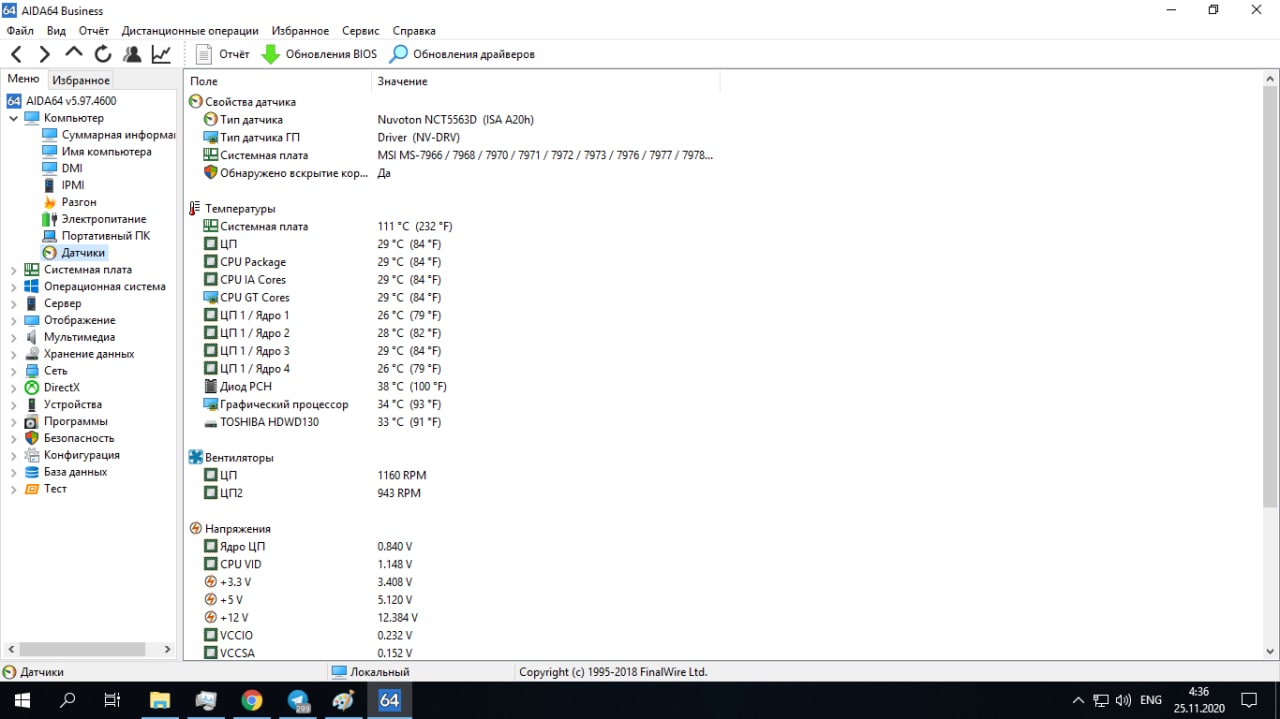Screen dimensions: 1280x719
Task: Click the Поле column header
Action: [x=277, y=81]
